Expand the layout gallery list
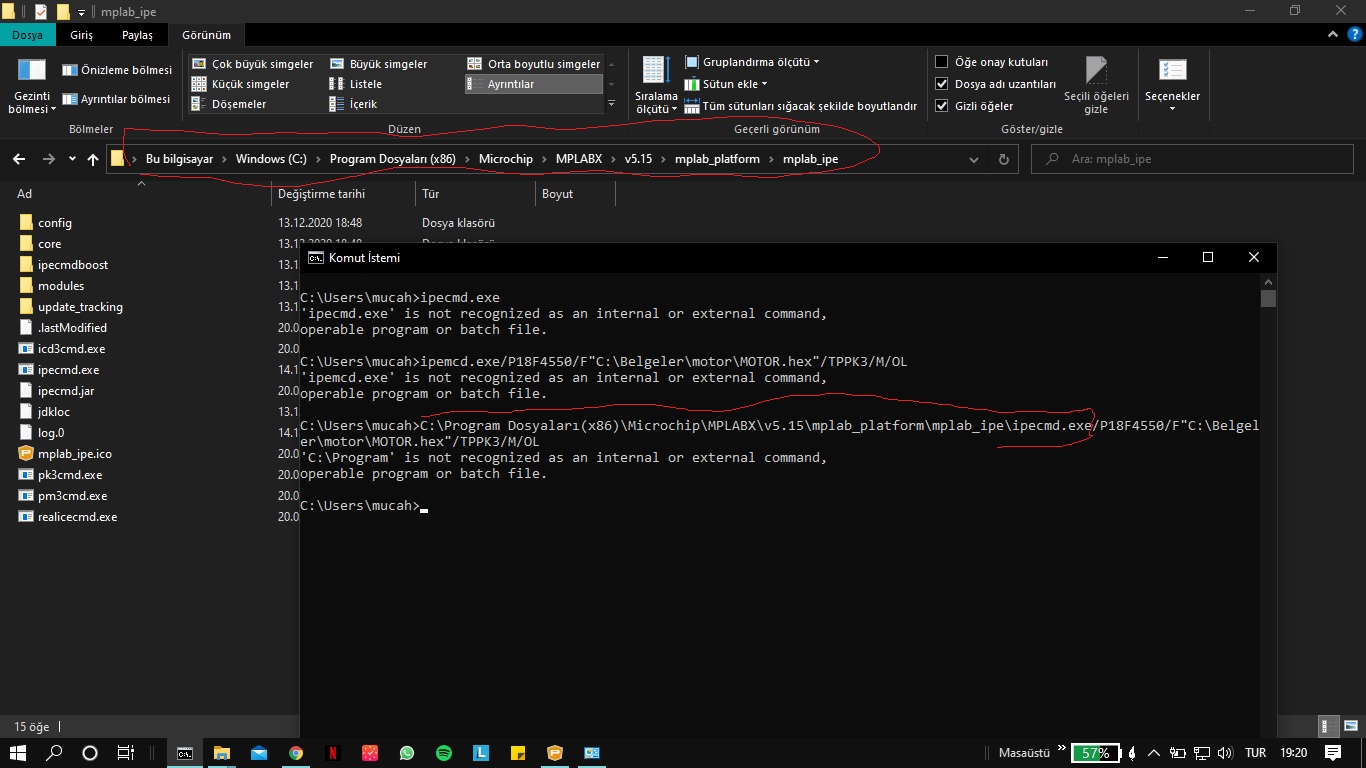Image resolution: width=1366 pixels, height=768 pixels. coord(611,104)
